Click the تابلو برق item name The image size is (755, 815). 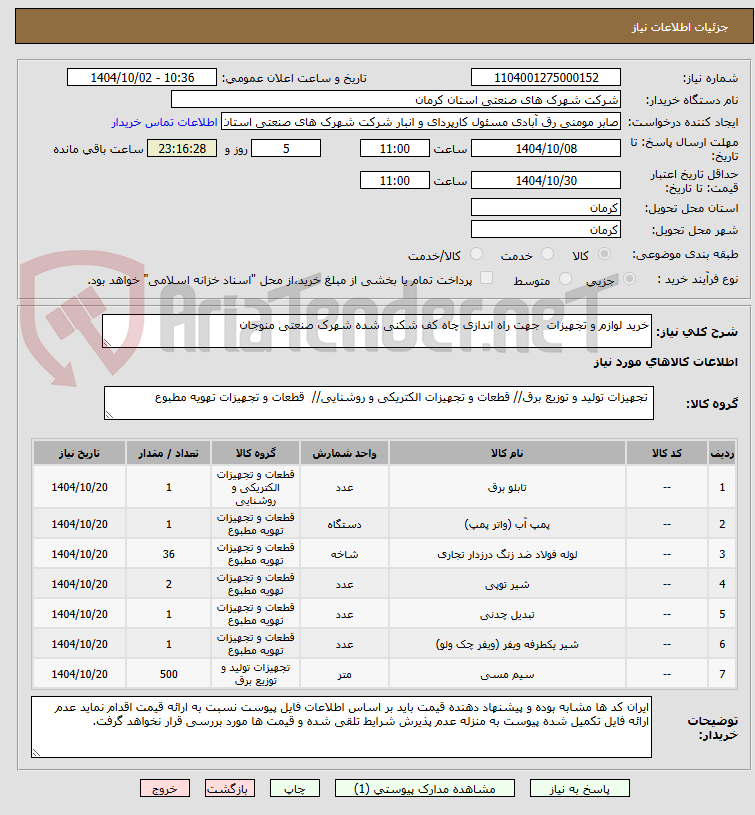click(x=507, y=488)
